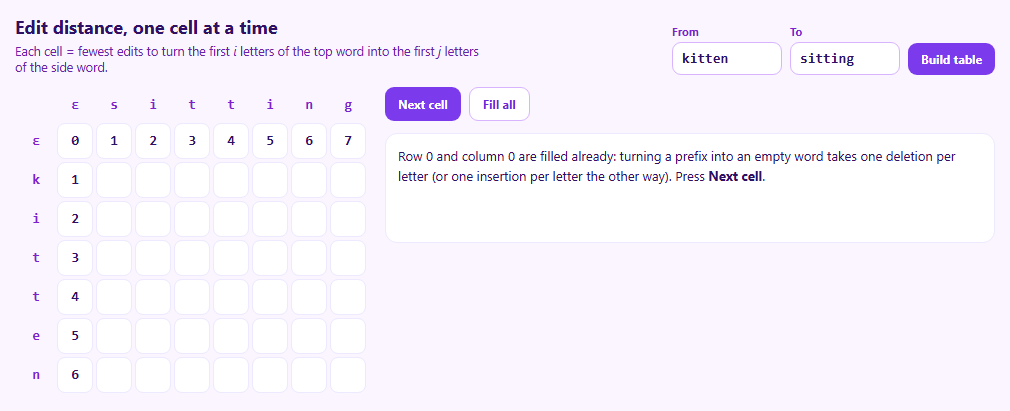Click the Build table button
Screen dimensions: 1010x411
click(x=951, y=59)
